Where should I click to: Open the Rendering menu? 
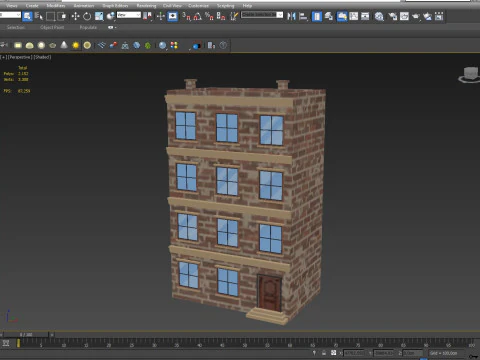(146, 5)
